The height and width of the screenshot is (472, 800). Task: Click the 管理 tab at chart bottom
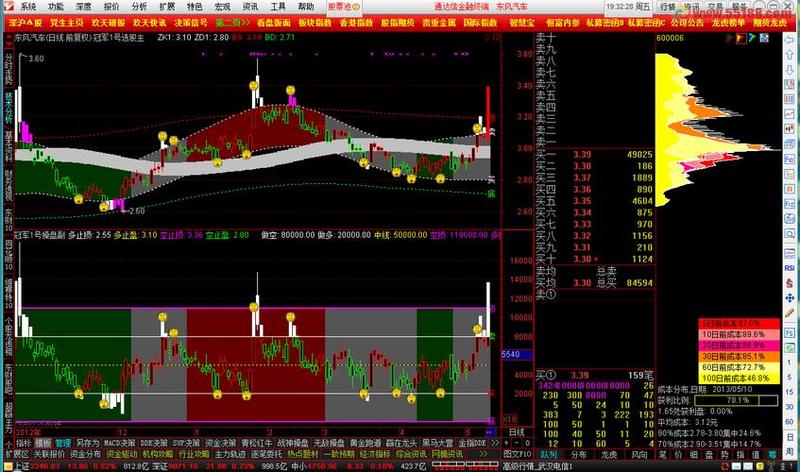click(x=63, y=443)
